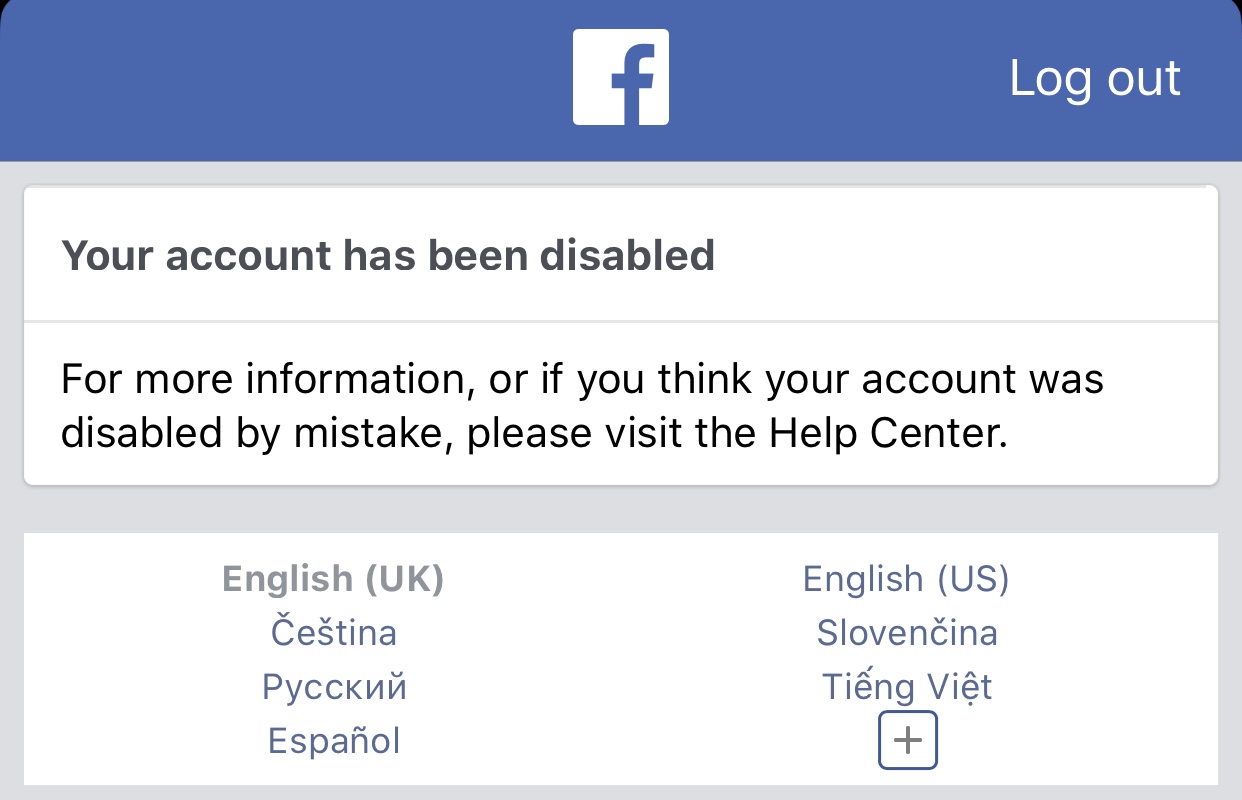Viewport: 1242px width, 800px height.
Task: Switch language to English (US)
Action: 906,579
